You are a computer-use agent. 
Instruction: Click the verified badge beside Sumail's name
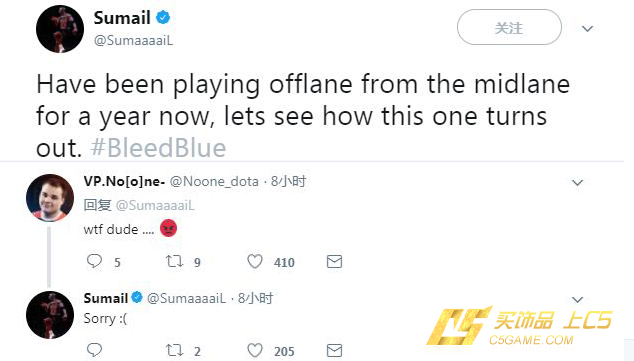coord(163,17)
